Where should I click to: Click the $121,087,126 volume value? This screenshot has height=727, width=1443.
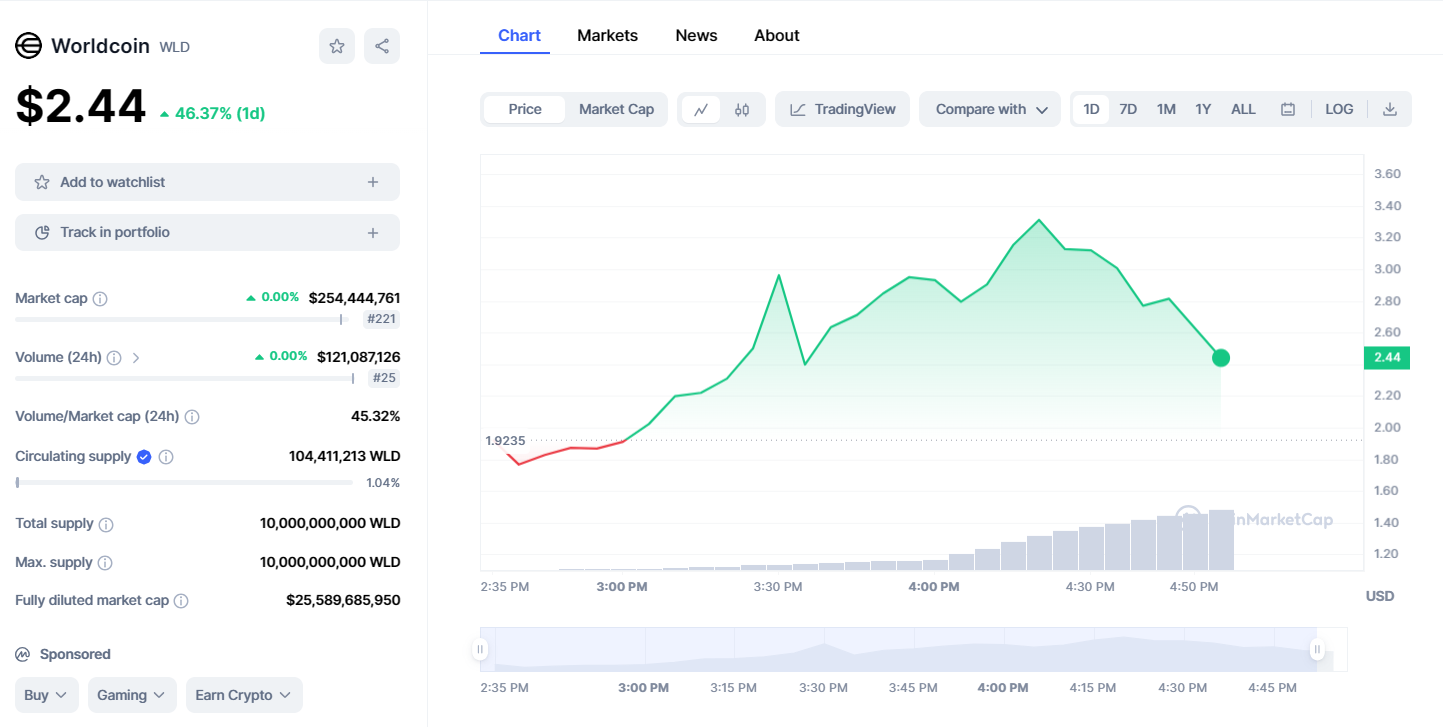point(358,357)
